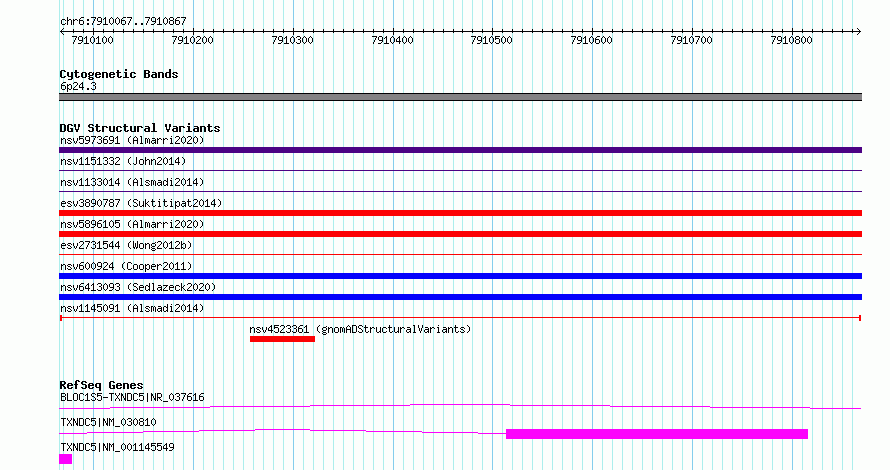Open nsv1151332 (John2014) variant label

pos(123,161)
